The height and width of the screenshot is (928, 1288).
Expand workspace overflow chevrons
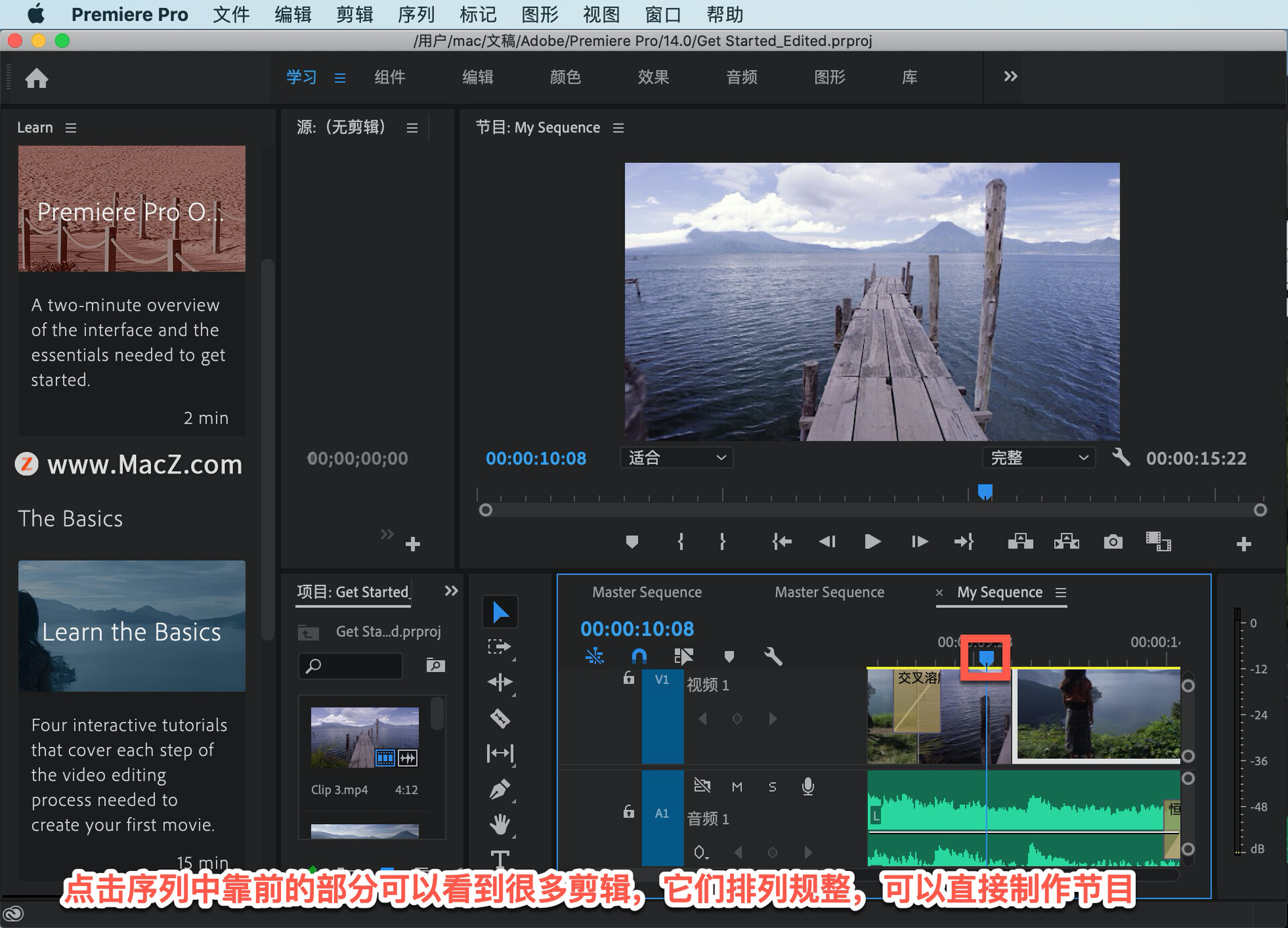[1010, 76]
